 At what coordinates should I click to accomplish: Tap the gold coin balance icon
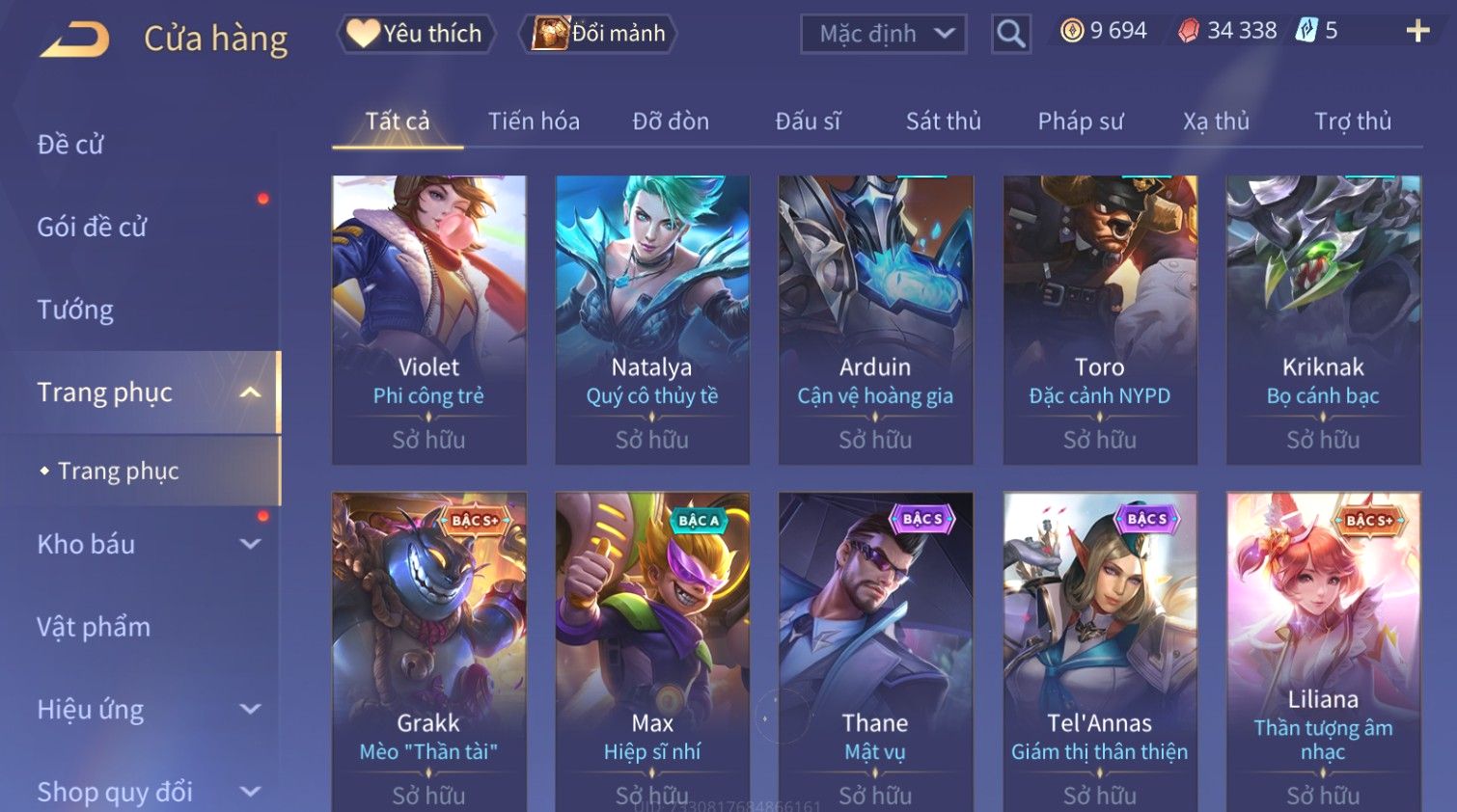pos(1072,31)
